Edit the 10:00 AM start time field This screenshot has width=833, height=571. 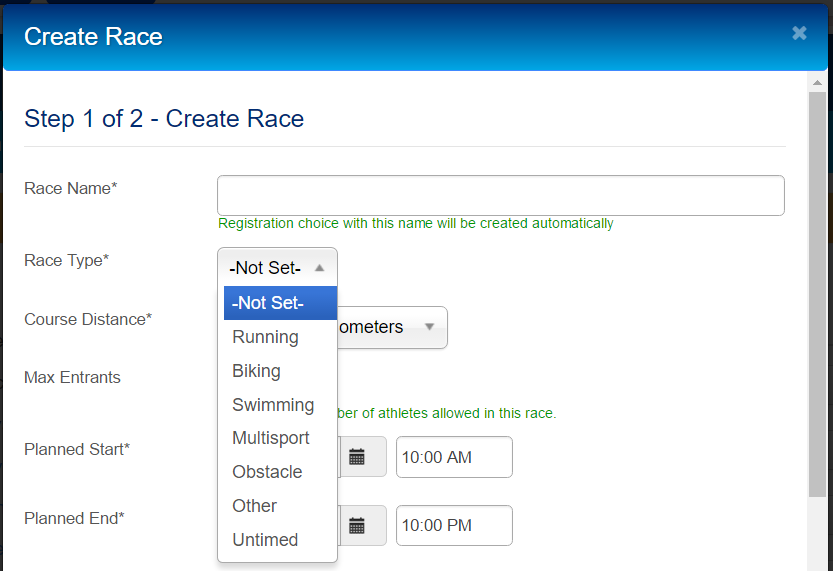click(454, 457)
